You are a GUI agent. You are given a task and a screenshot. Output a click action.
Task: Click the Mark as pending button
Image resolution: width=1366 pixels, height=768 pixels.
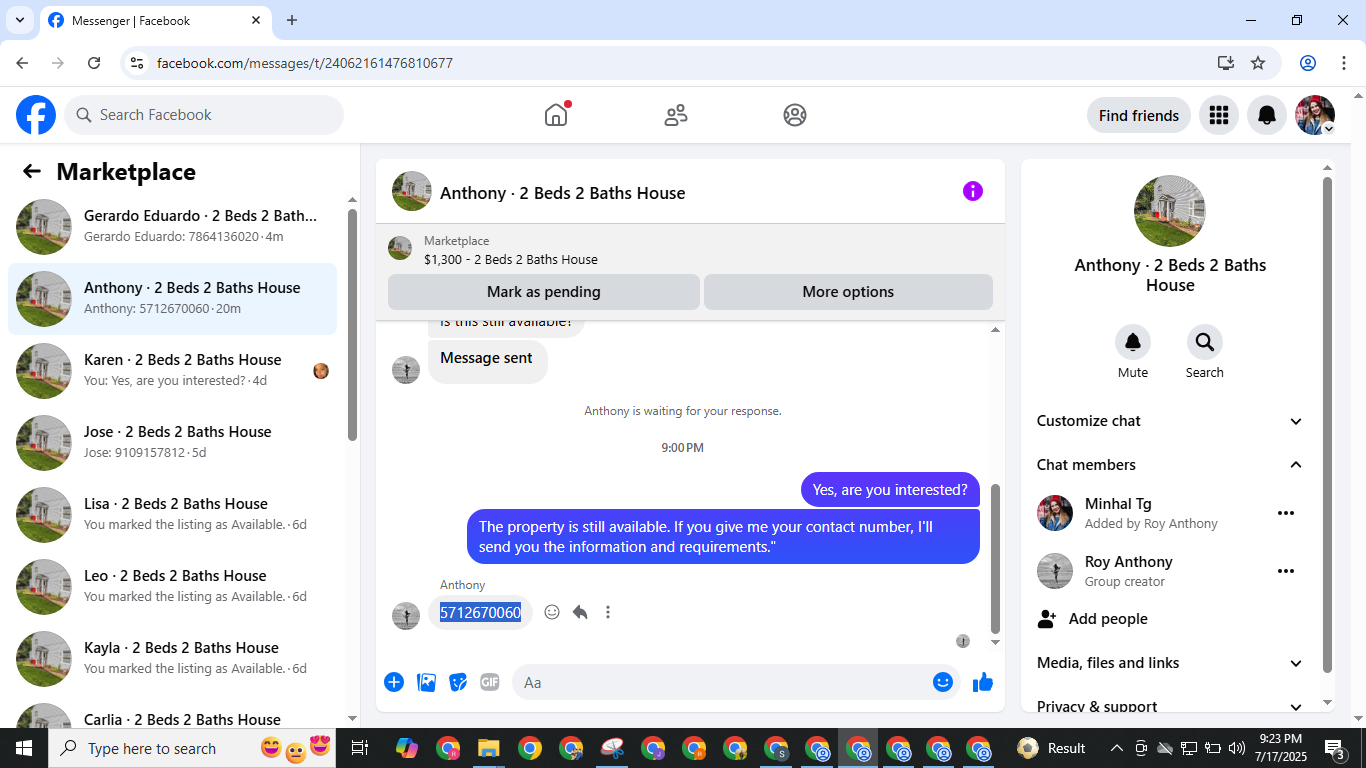(x=544, y=292)
